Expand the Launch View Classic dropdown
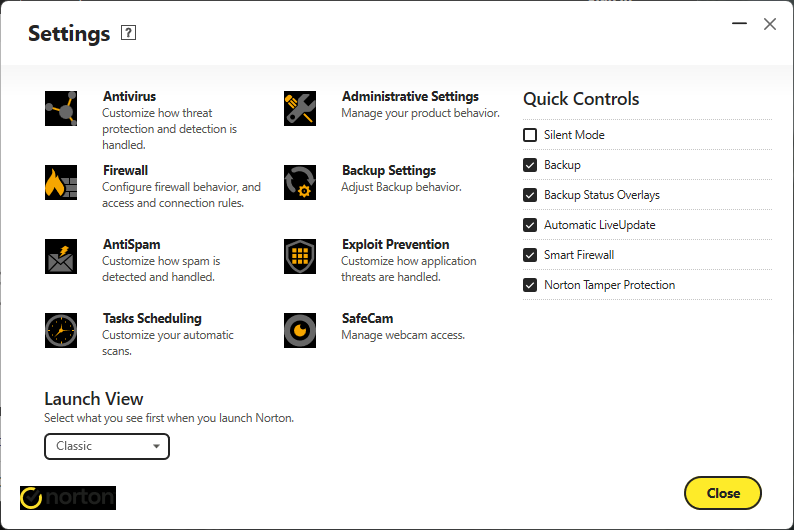794x530 pixels. point(107,446)
